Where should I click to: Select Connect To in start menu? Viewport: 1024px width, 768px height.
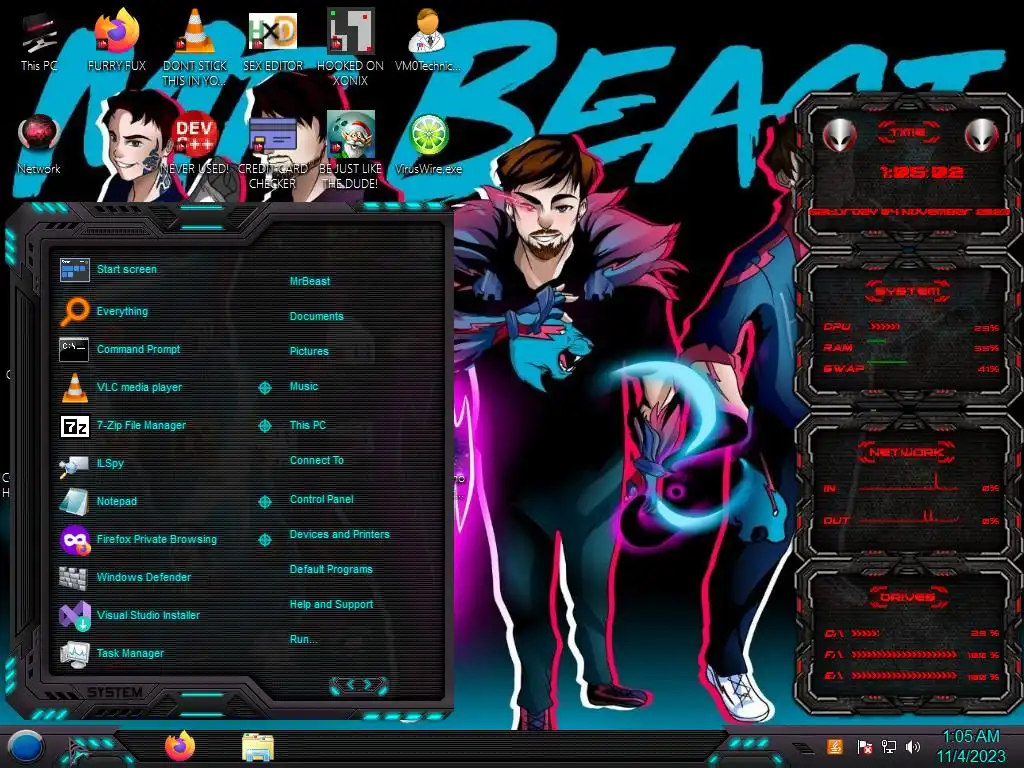coord(316,460)
